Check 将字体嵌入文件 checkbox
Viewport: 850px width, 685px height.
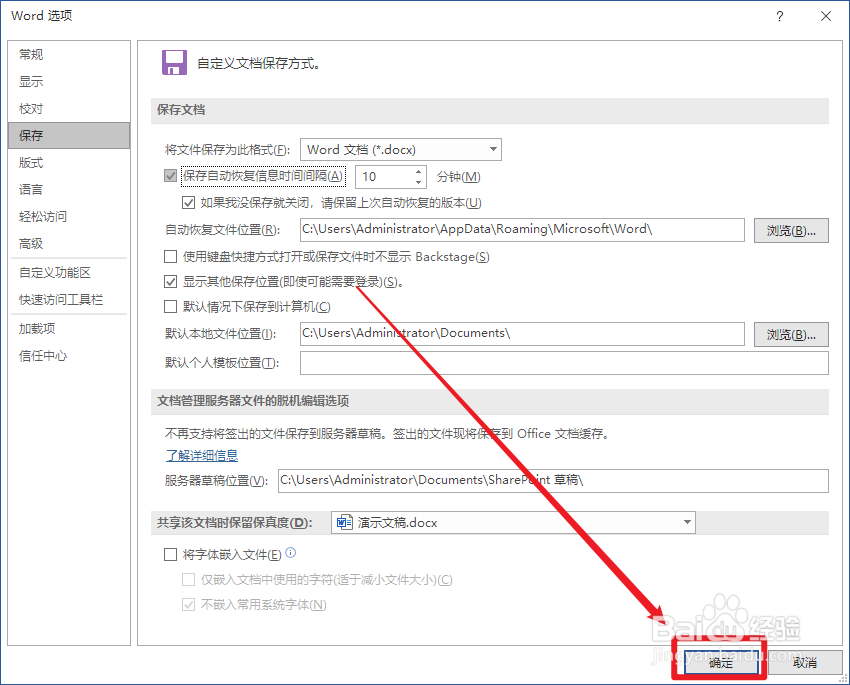(x=170, y=554)
